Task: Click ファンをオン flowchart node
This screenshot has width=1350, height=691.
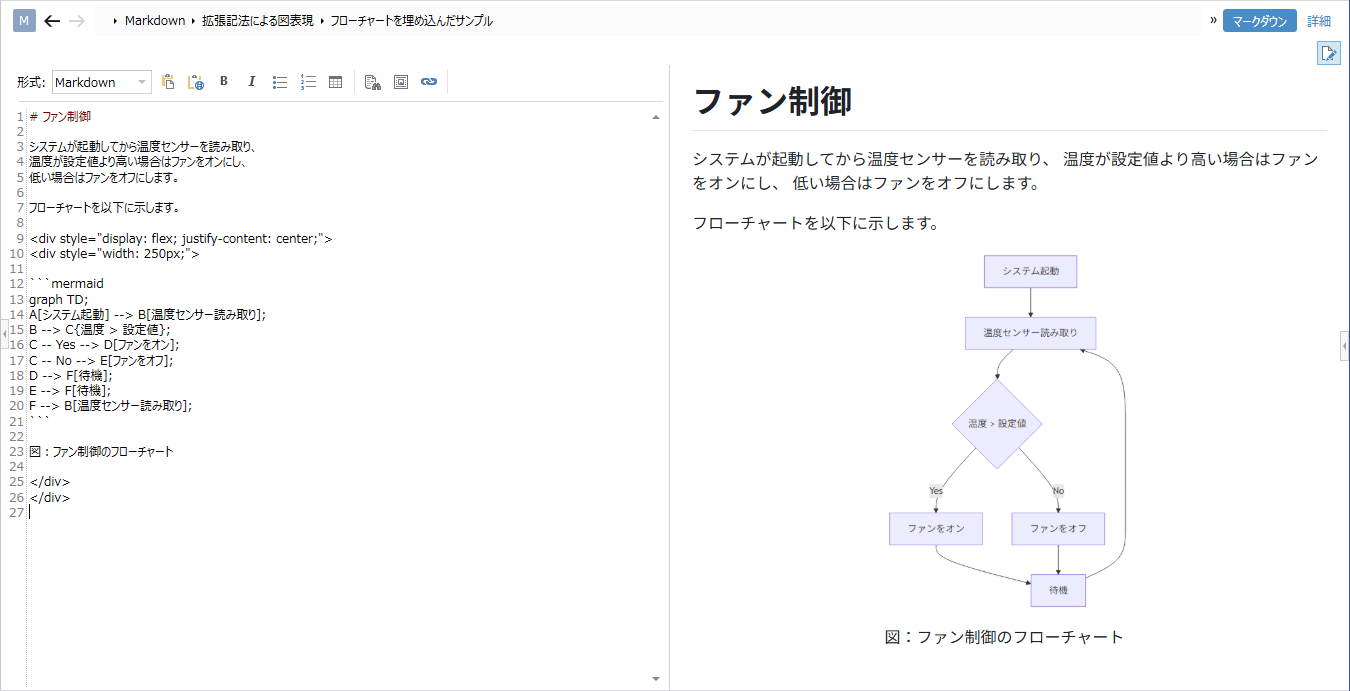Action: pos(936,529)
